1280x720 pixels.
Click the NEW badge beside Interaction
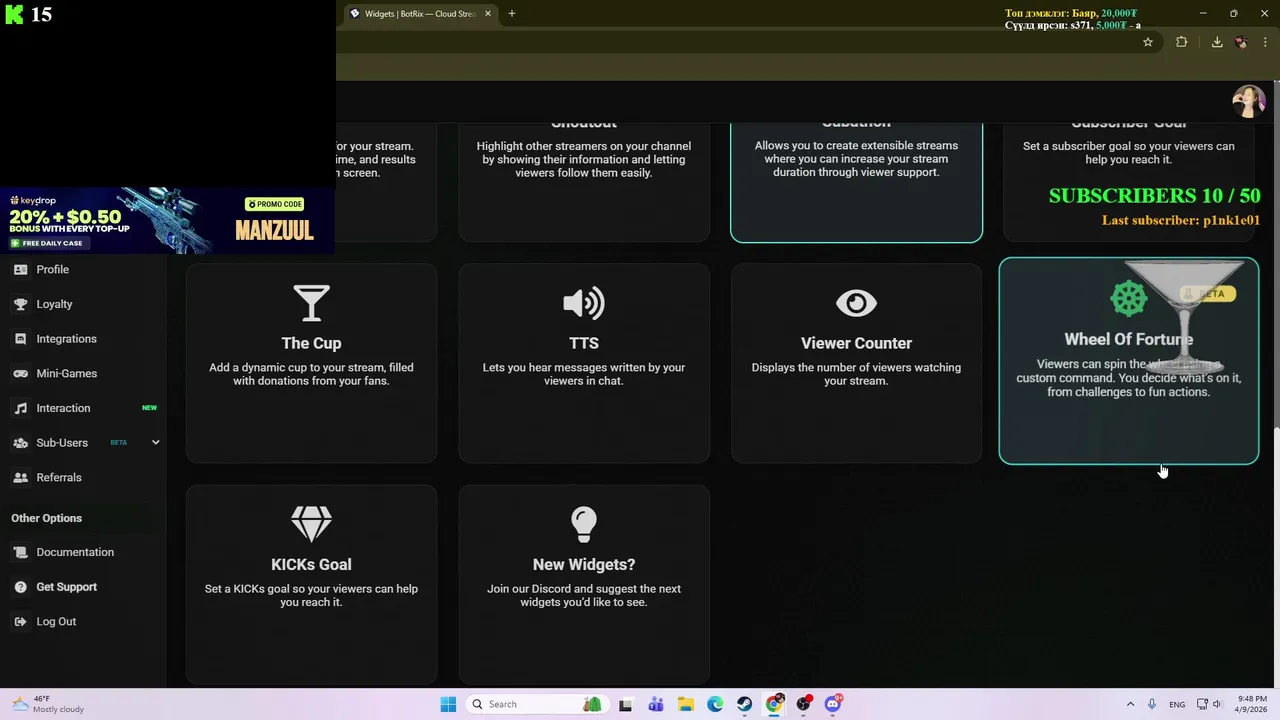coord(149,408)
